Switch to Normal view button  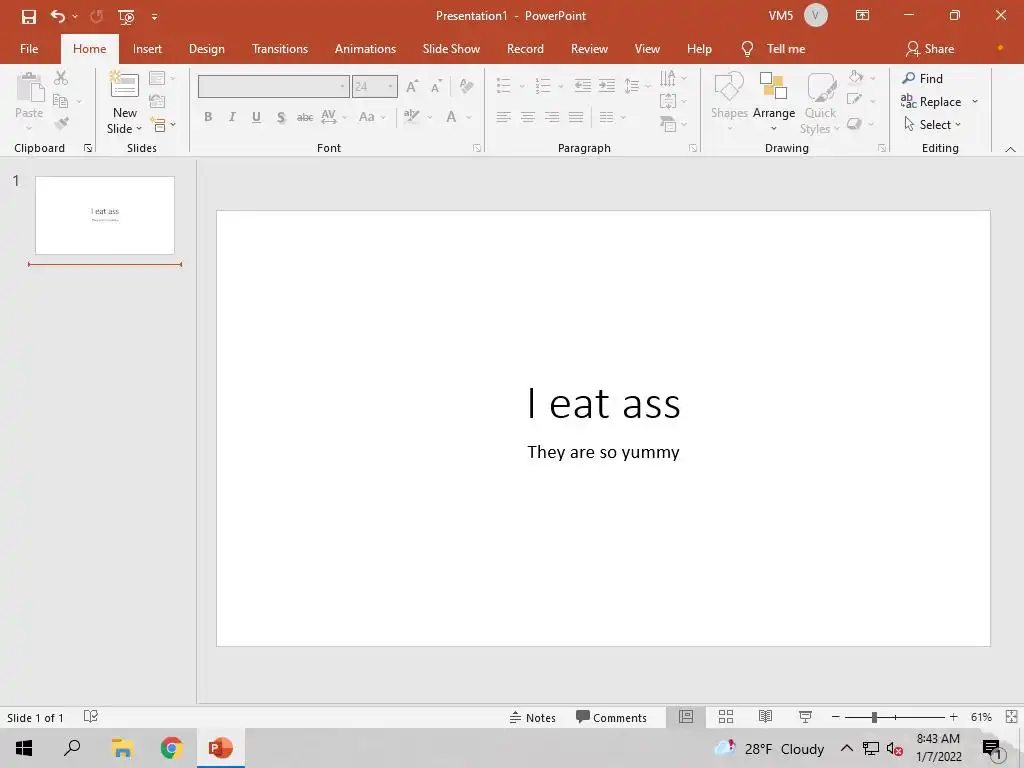pos(686,717)
